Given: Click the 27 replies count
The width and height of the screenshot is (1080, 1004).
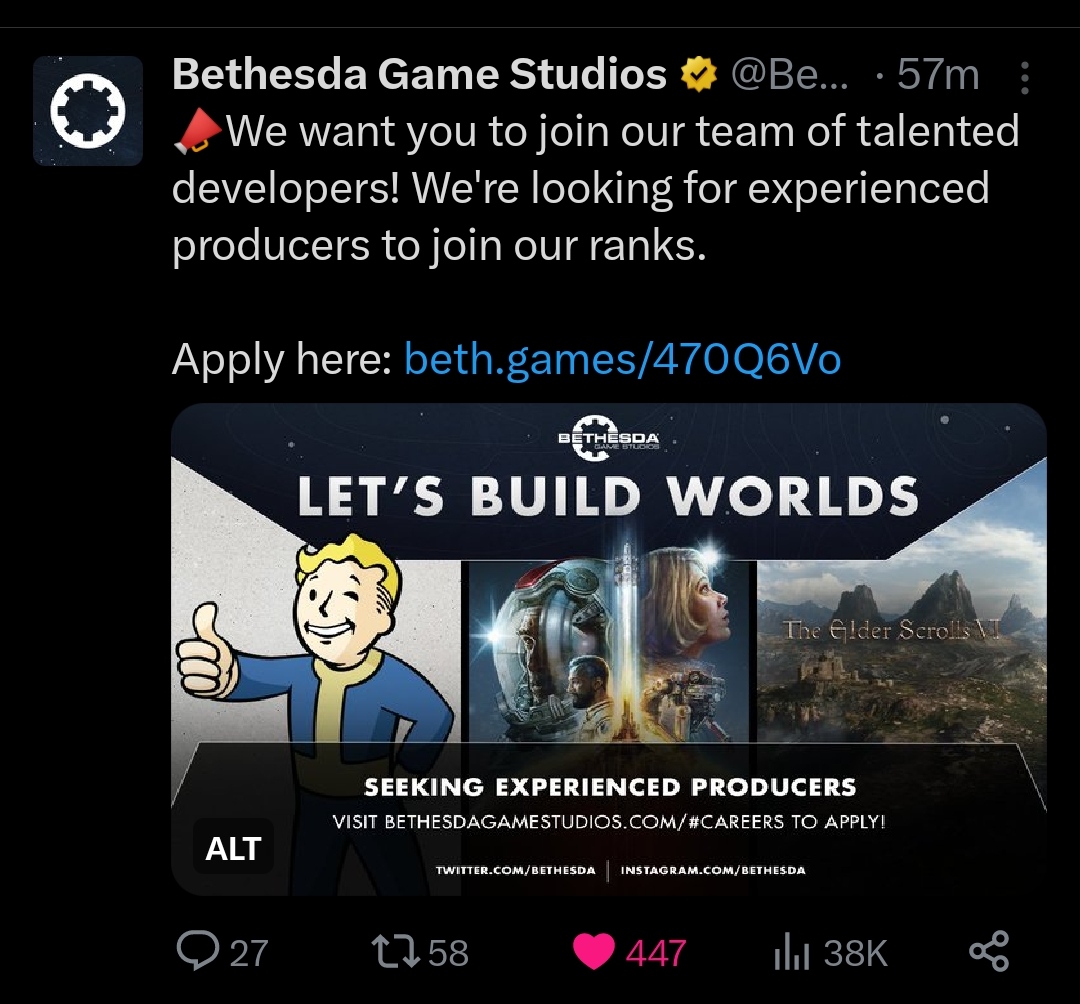Looking at the screenshot, I should [x=249, y=953].
